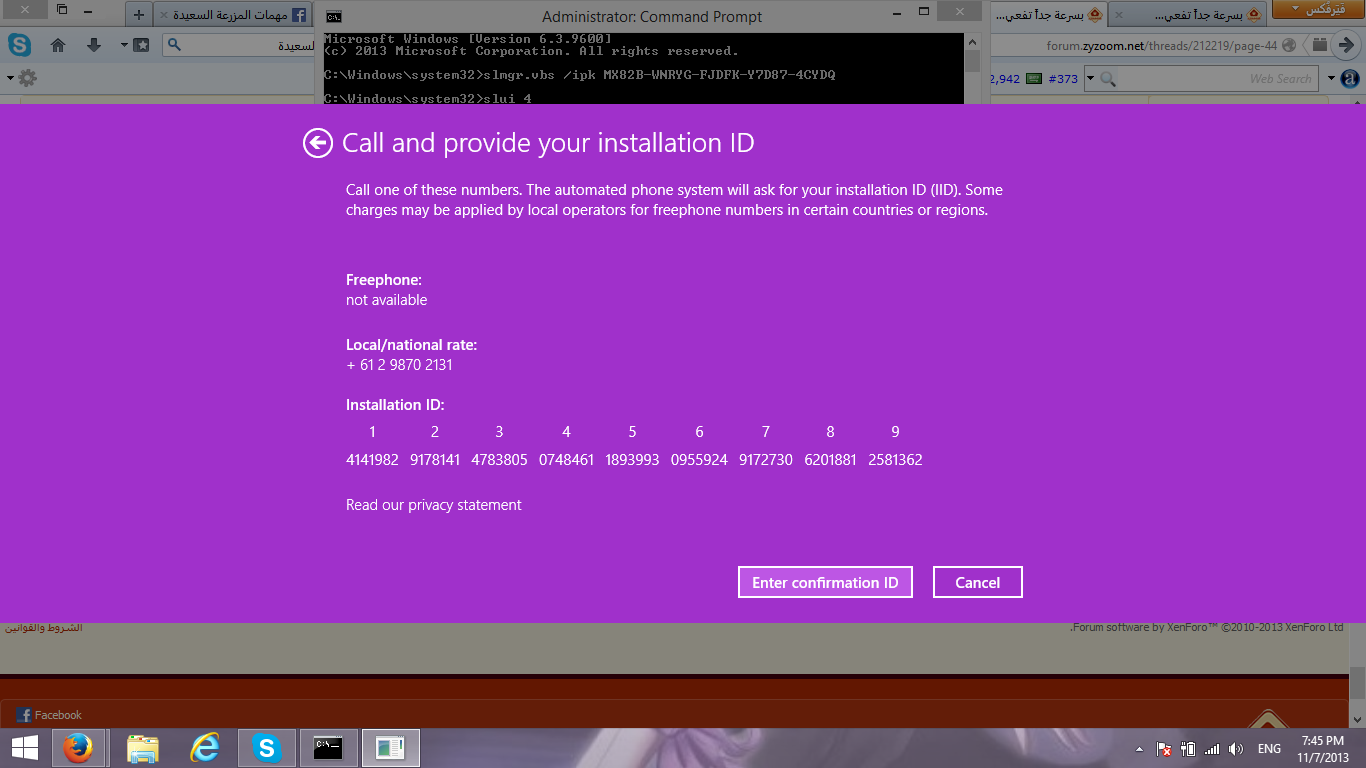Select installation ID group 4783805
1366x768 pixels.
tap(499, 460)
